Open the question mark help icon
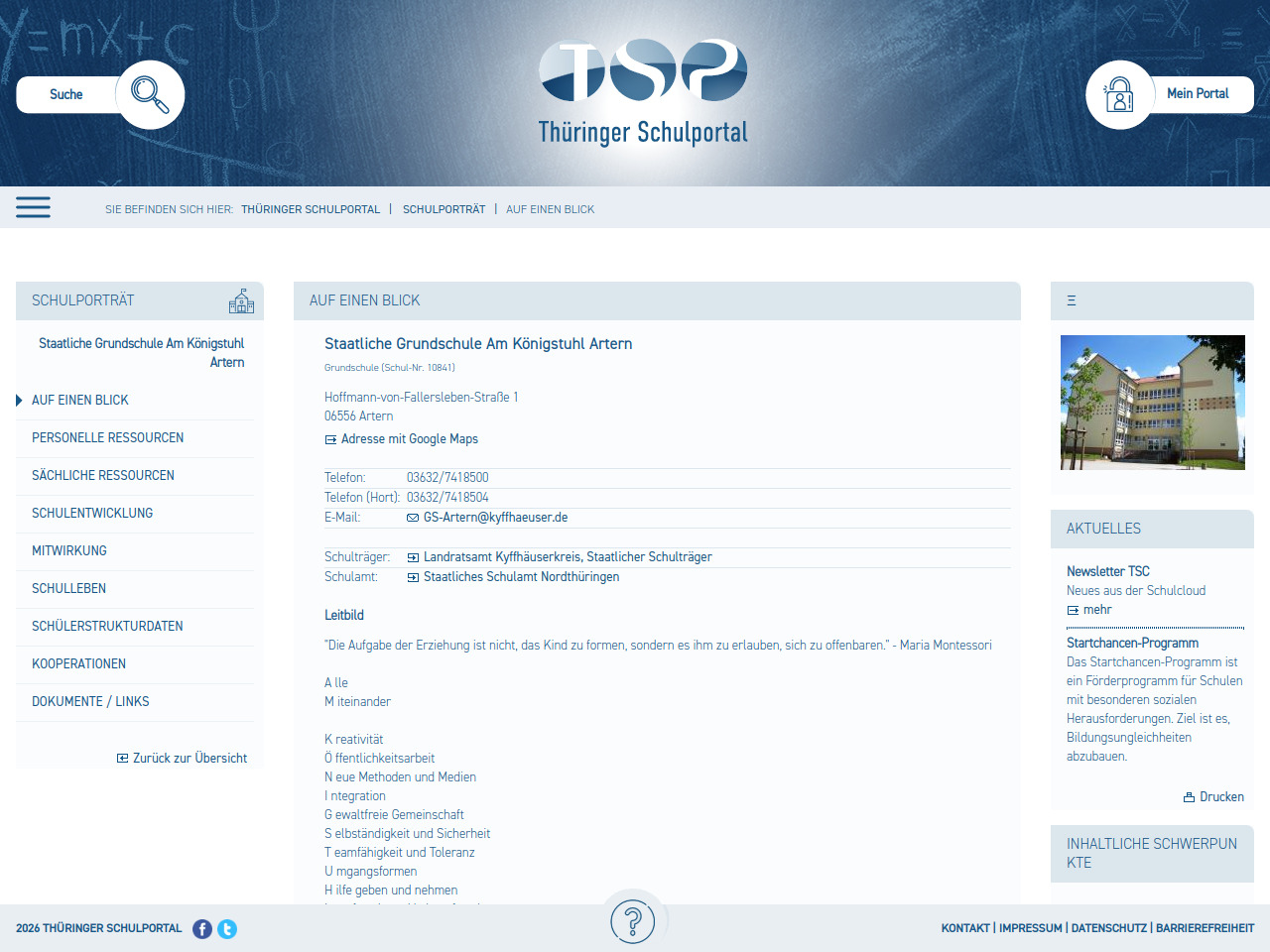Viewport: 1270px width, 952px height. [632, 921]
